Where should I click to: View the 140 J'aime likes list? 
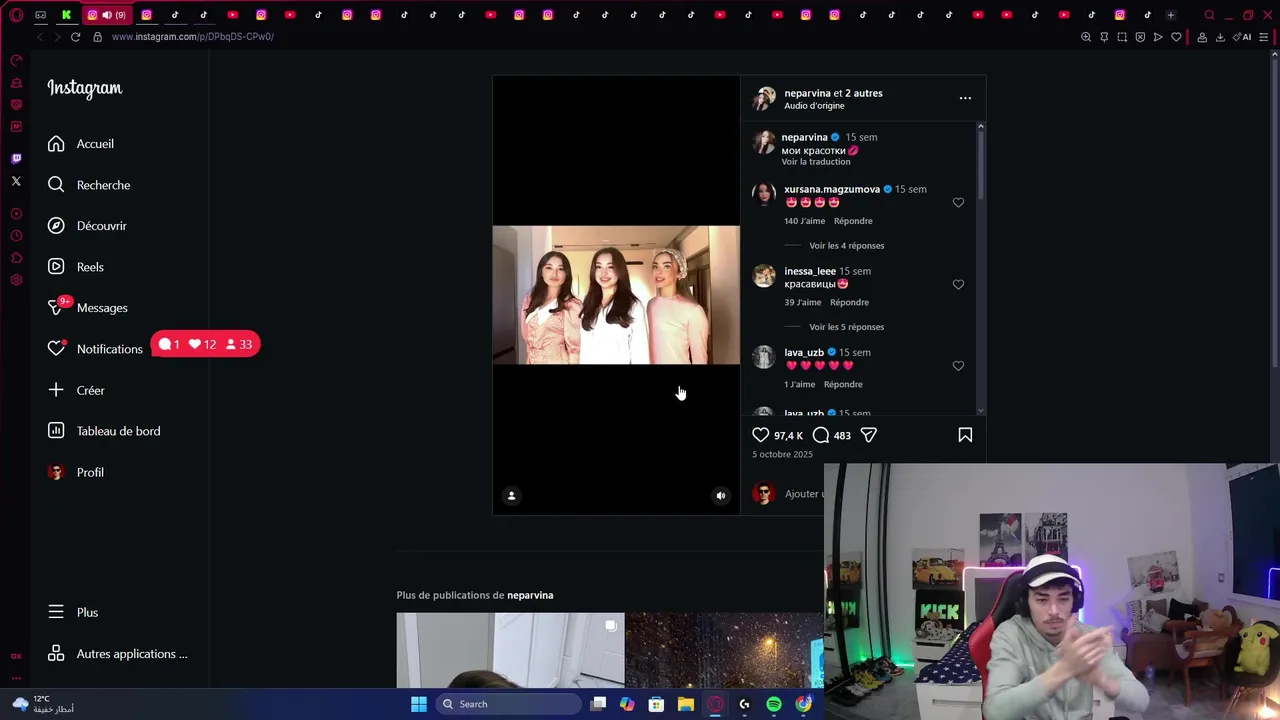pos(805,221)
